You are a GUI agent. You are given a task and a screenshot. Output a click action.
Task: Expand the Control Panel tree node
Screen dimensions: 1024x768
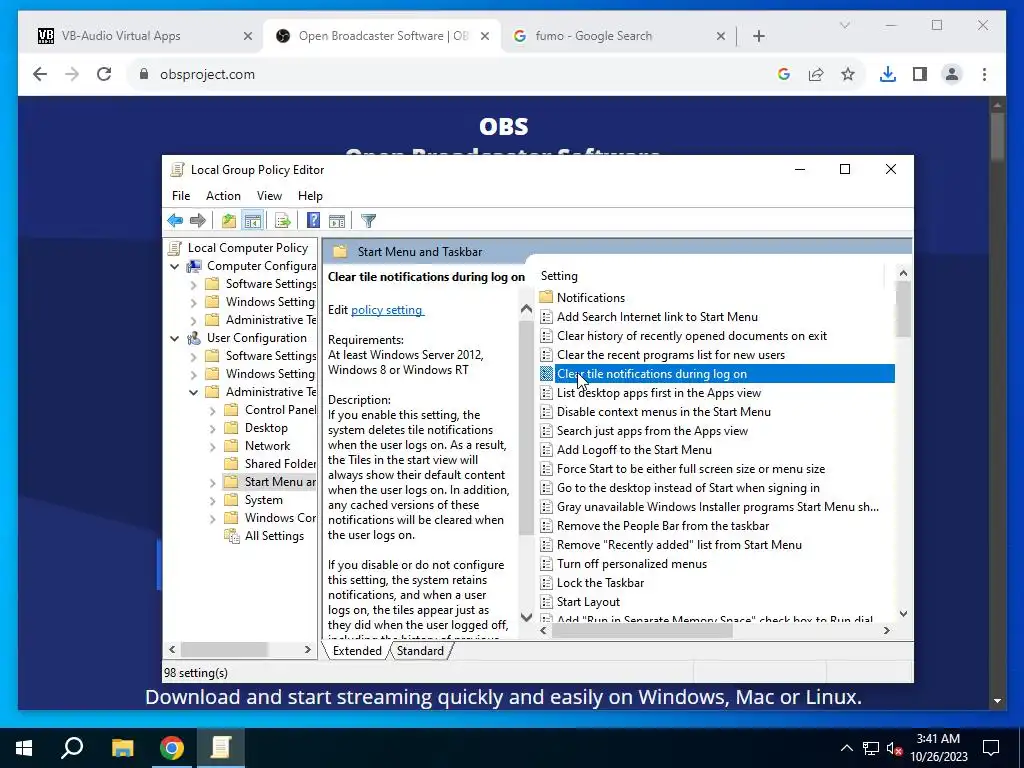click(212, 411)
